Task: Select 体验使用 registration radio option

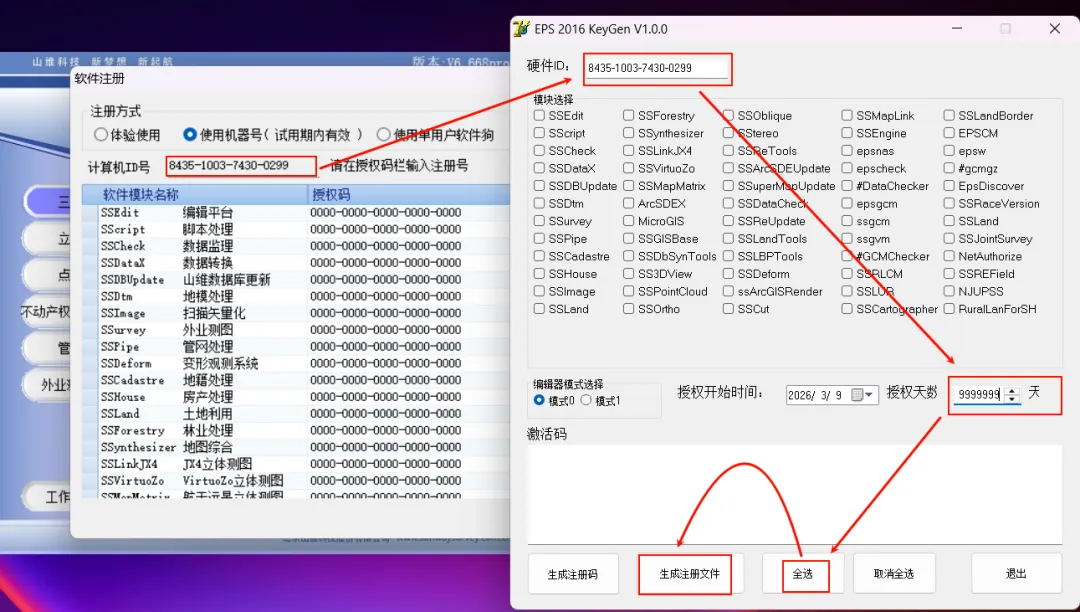Action: tap(101, 134)
